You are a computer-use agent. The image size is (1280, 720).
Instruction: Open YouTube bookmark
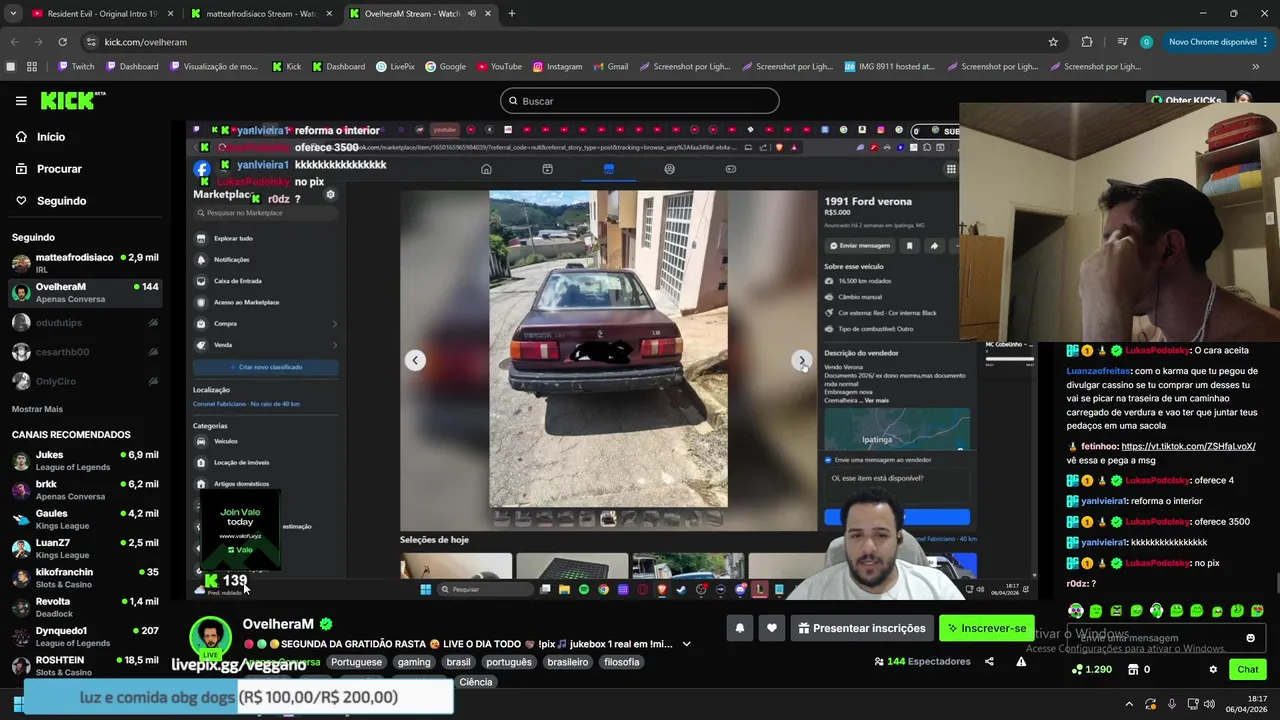tap(499, 67)
